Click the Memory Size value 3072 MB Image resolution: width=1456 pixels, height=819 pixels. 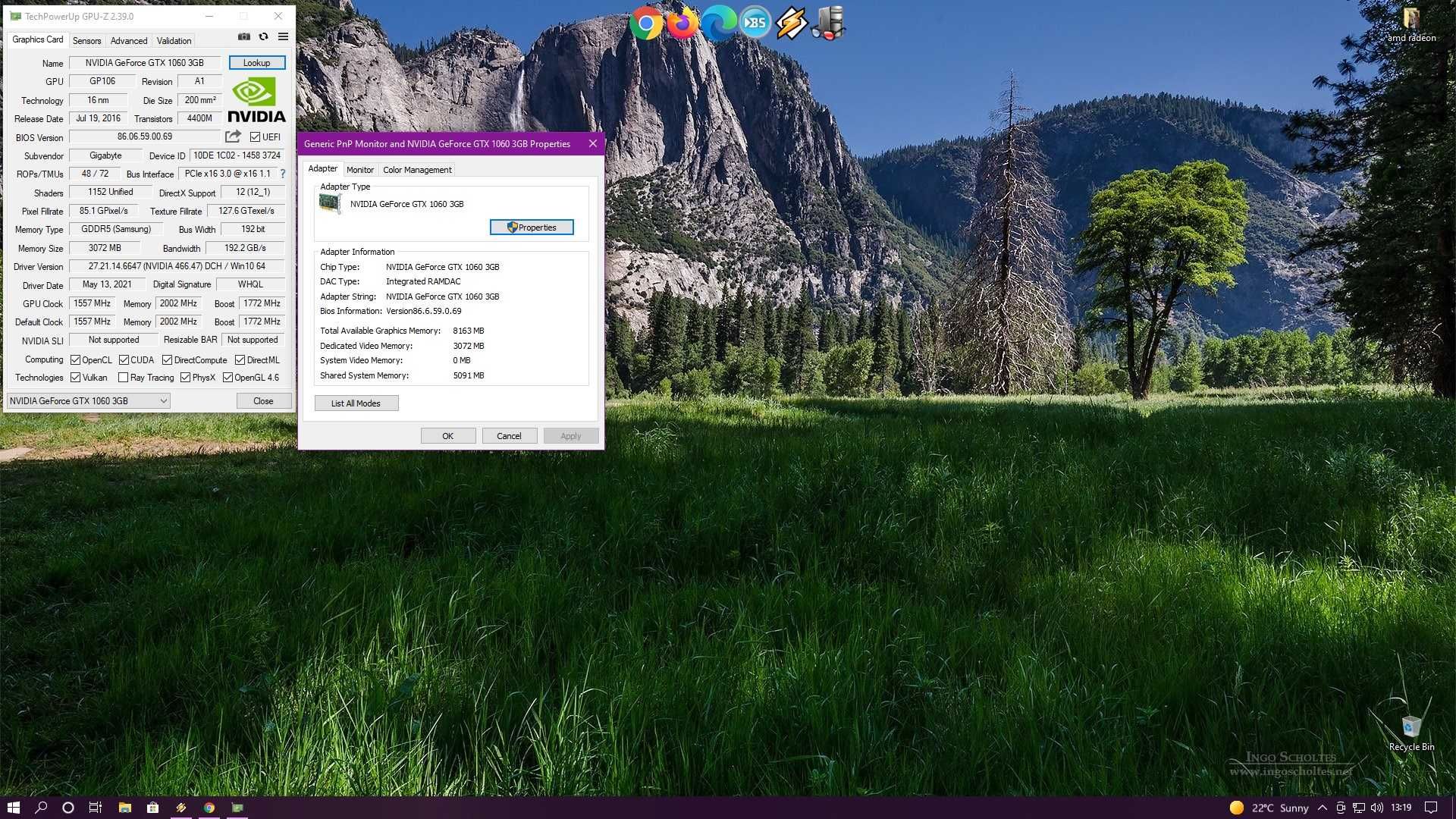[105, 248]
